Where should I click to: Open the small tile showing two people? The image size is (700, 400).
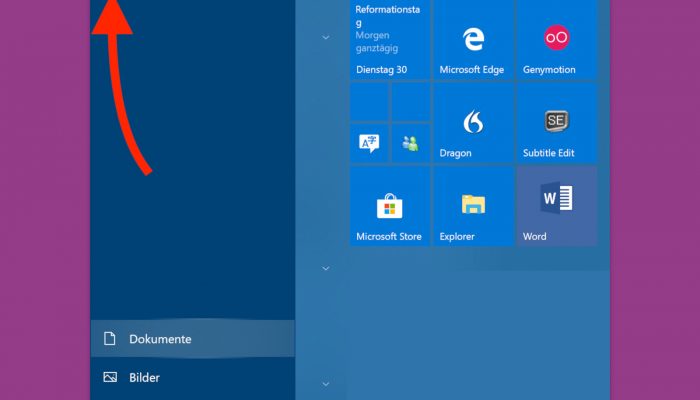[410, 143]
